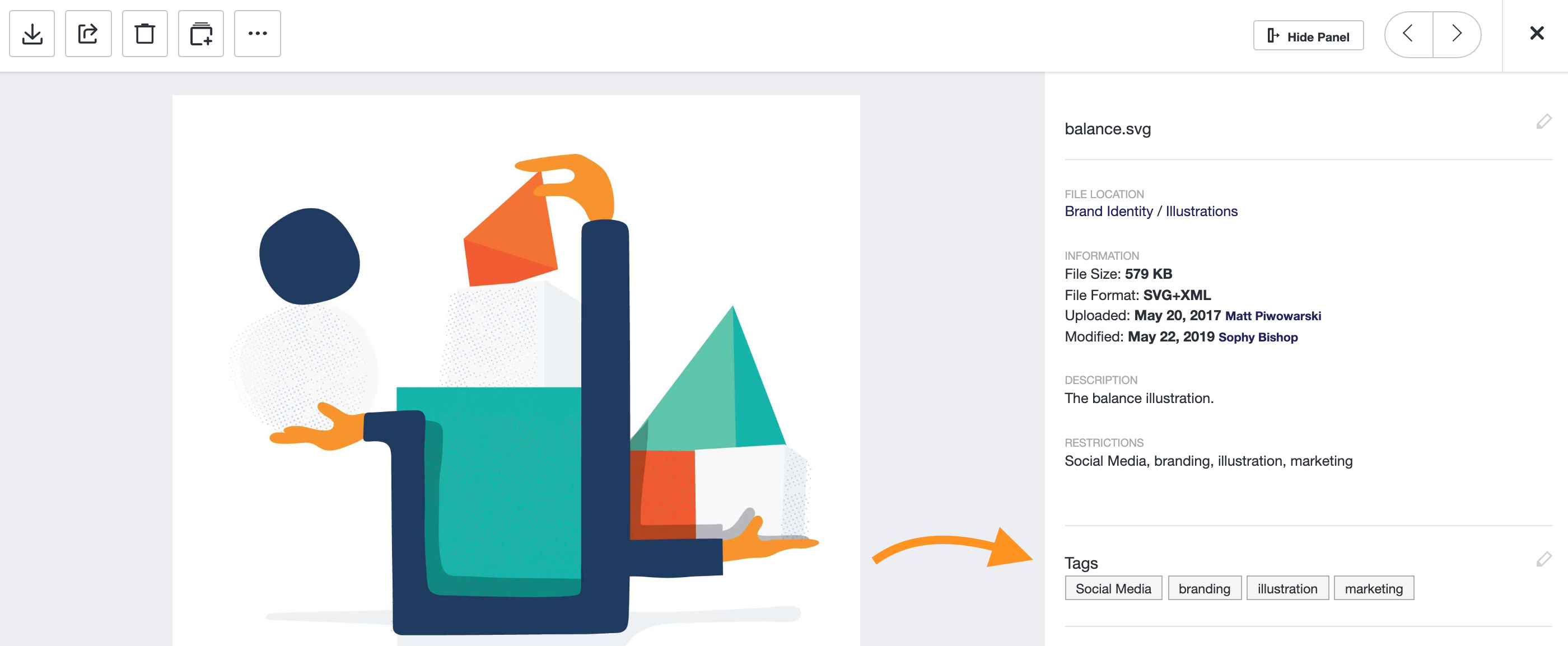Click the download icon

tap(32, 34)
